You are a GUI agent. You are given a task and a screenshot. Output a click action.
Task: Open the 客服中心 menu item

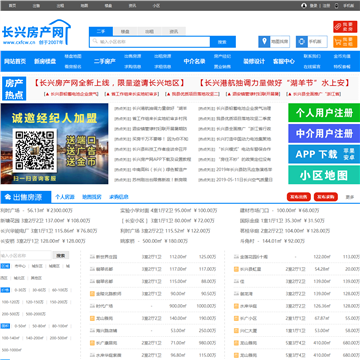tap(284, 61)
